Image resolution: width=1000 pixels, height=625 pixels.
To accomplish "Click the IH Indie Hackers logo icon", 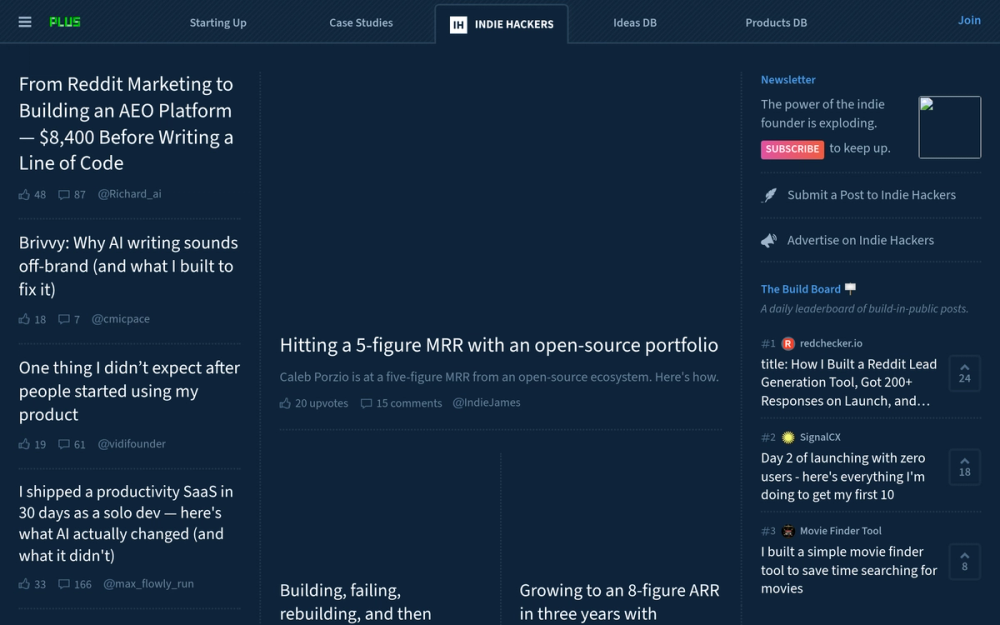I will 458,25.
